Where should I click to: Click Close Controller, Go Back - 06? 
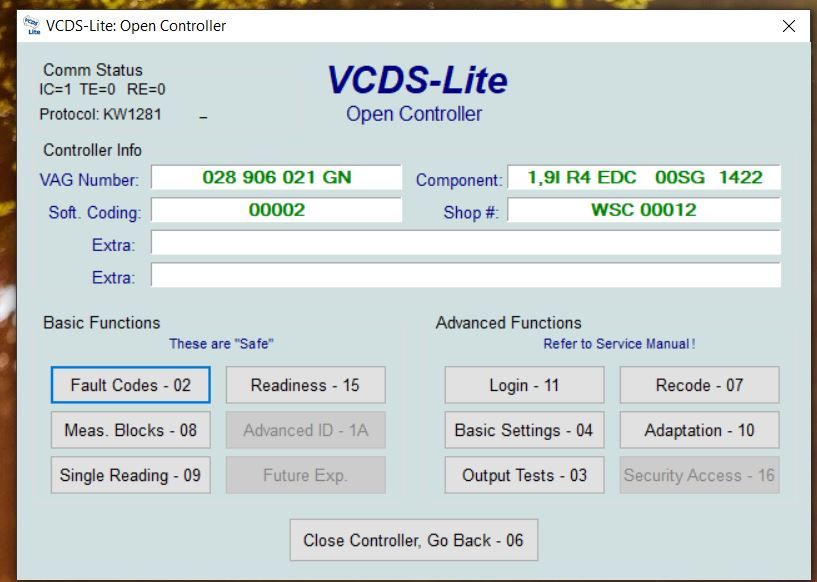point(414,540)
